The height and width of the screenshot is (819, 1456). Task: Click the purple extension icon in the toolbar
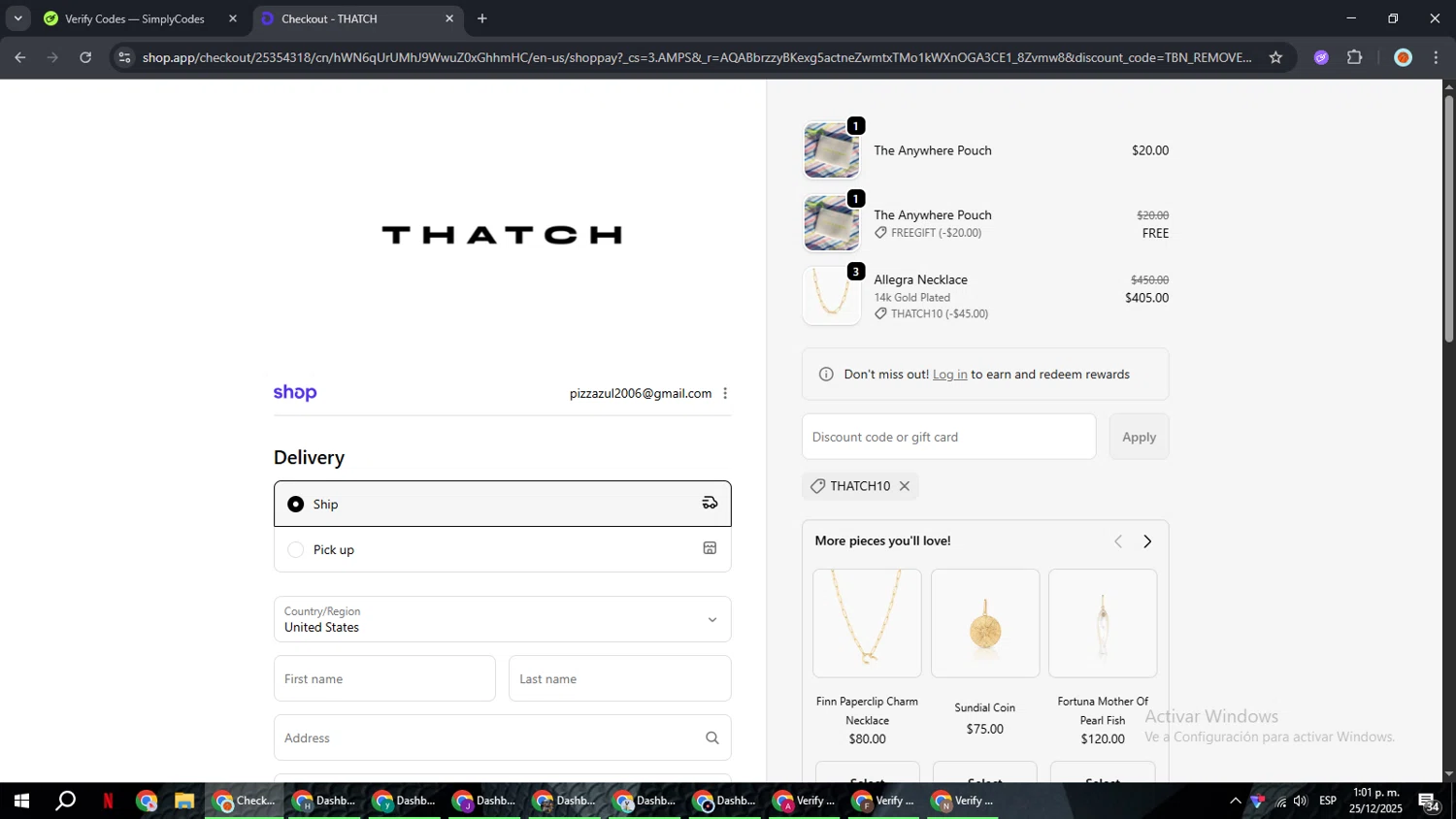click(1321, 57)
